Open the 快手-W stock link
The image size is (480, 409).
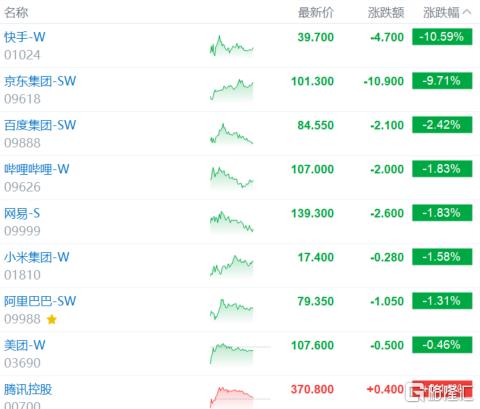25,37
